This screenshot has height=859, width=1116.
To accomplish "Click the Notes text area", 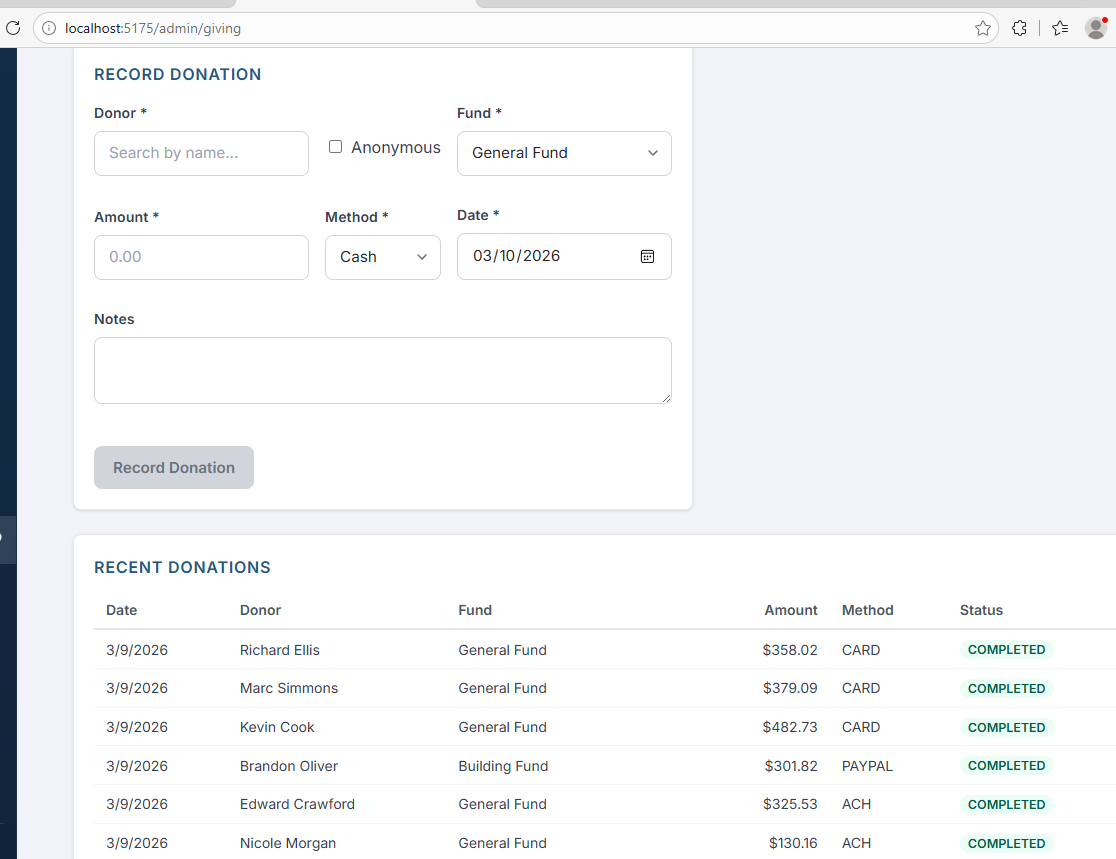I will point(382,370).
